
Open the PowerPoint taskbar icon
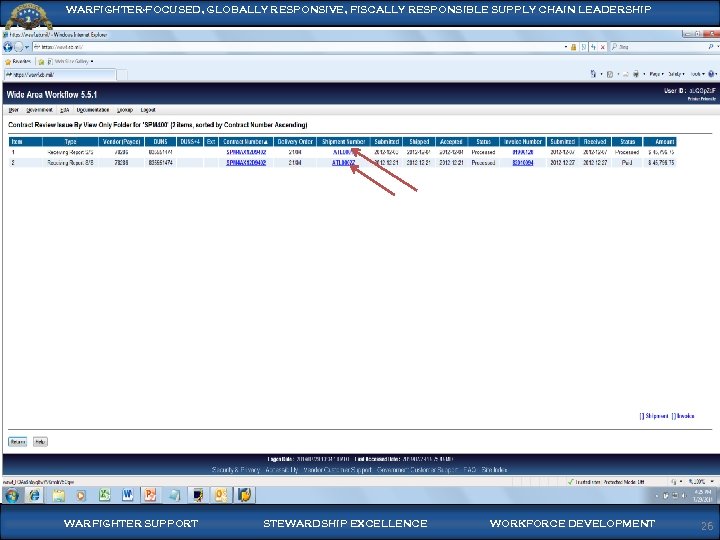[151, 495]
